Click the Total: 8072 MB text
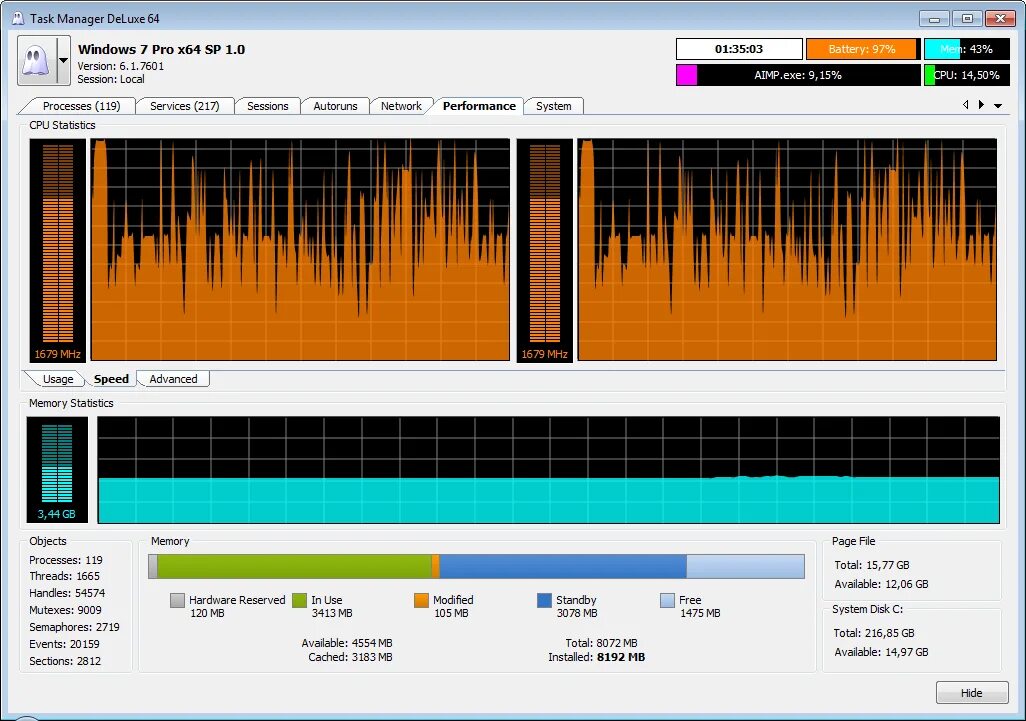Image resolution: width=1026 pixels, height=721 pixels. [x=601, y=643]
